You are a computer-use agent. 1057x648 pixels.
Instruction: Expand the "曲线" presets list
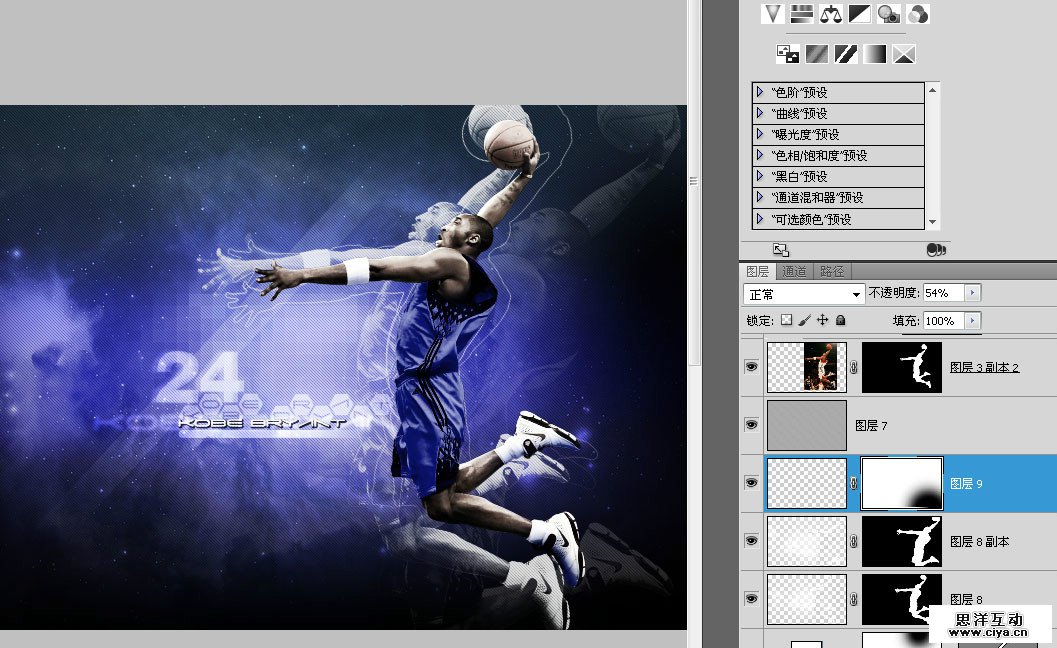pos(760,113)
